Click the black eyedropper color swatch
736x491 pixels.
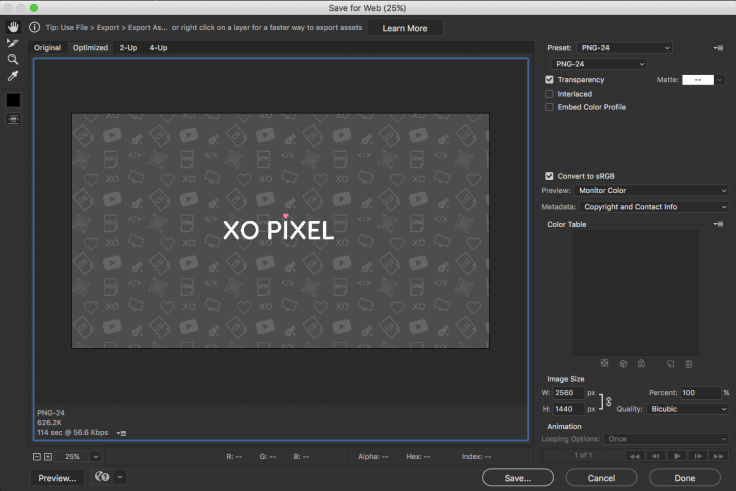(x=13, y=100)
